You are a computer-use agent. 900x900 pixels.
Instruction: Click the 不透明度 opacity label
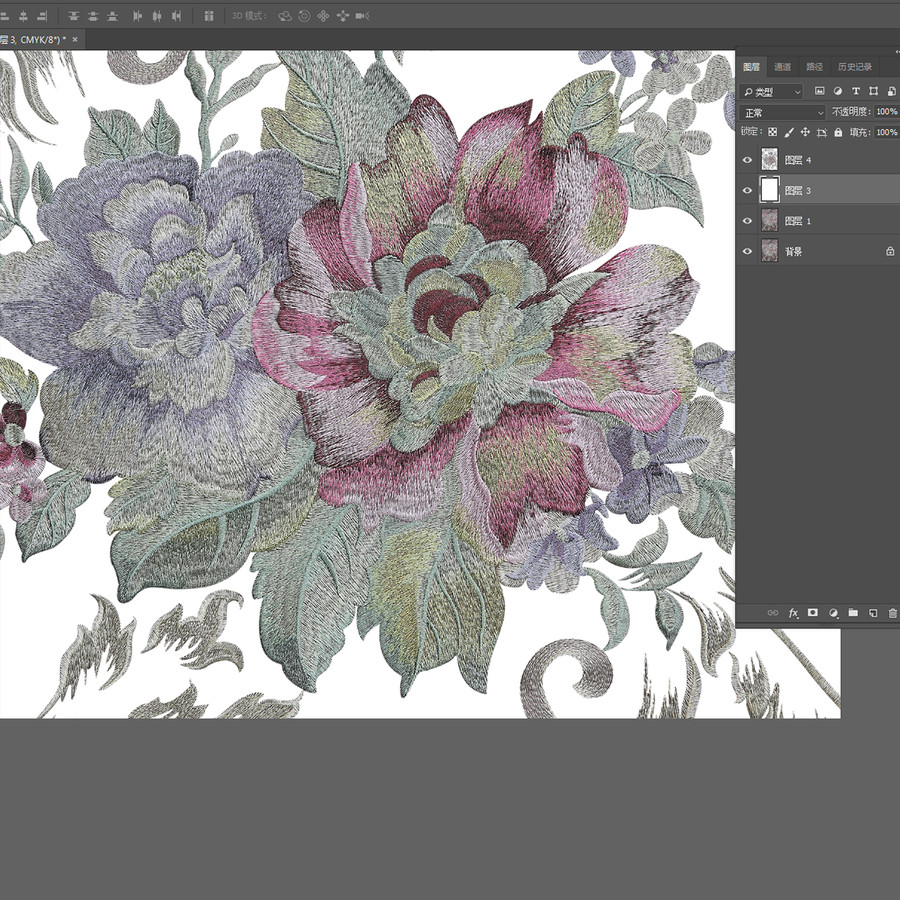point(851,112)
